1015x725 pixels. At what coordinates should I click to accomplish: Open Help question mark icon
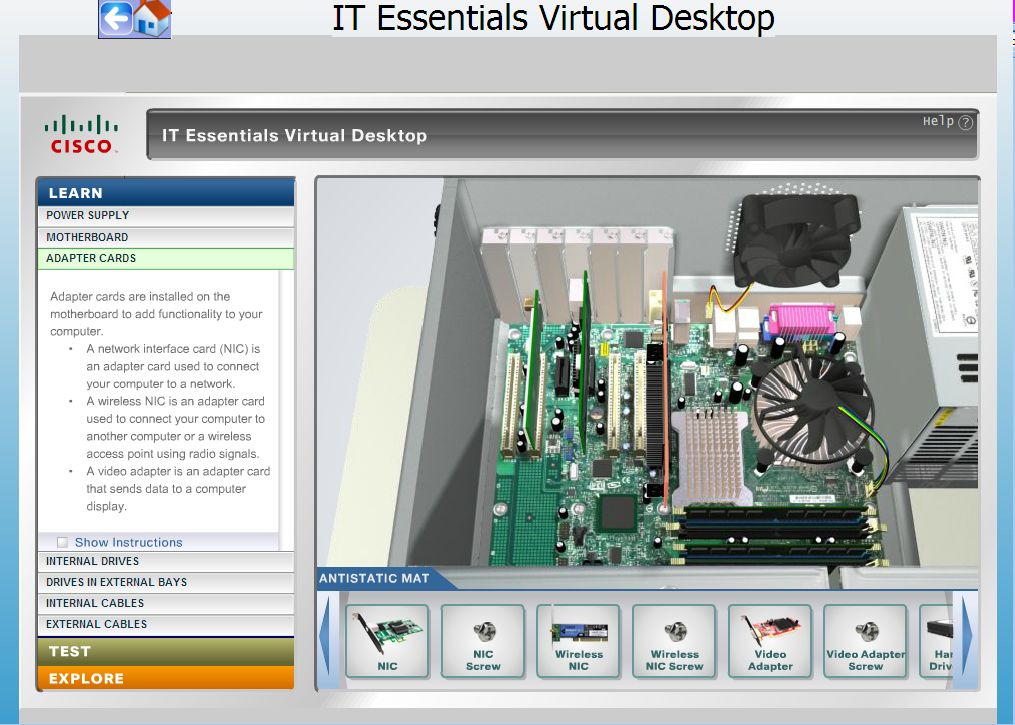(965, 122)
